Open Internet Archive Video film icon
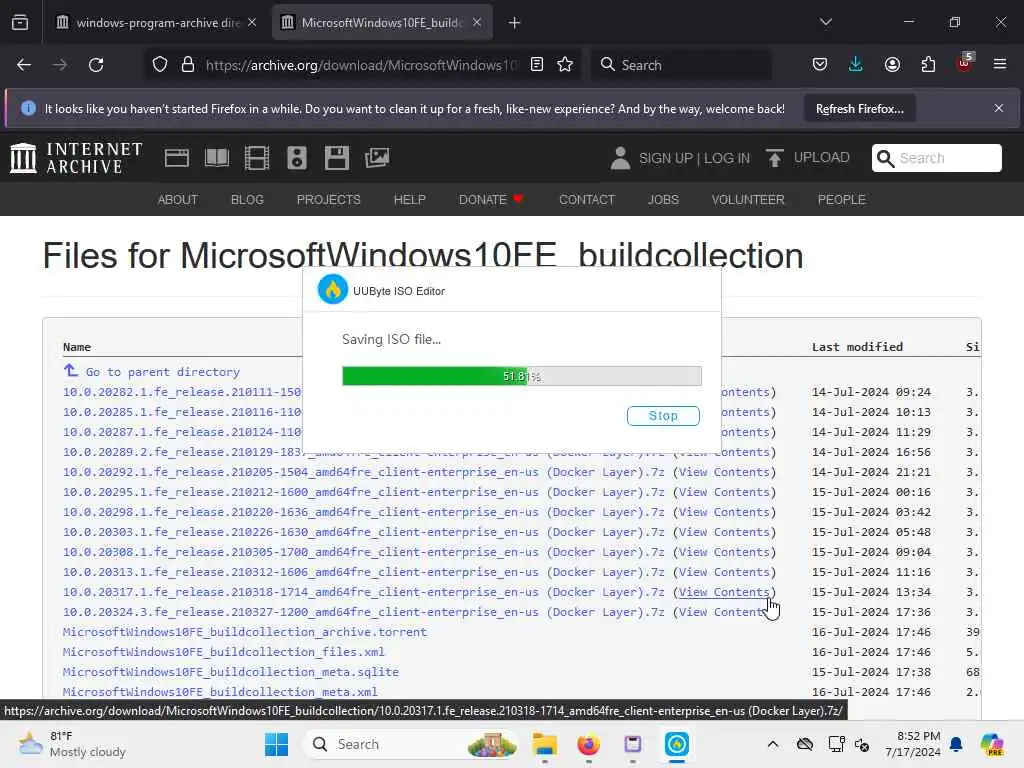The height and width of the screenshot is (768, 1024). coord(257,158)
